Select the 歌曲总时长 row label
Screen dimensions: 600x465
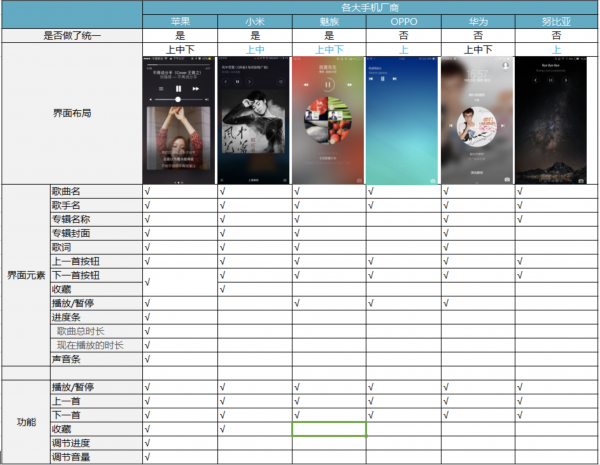pos(96,331)
